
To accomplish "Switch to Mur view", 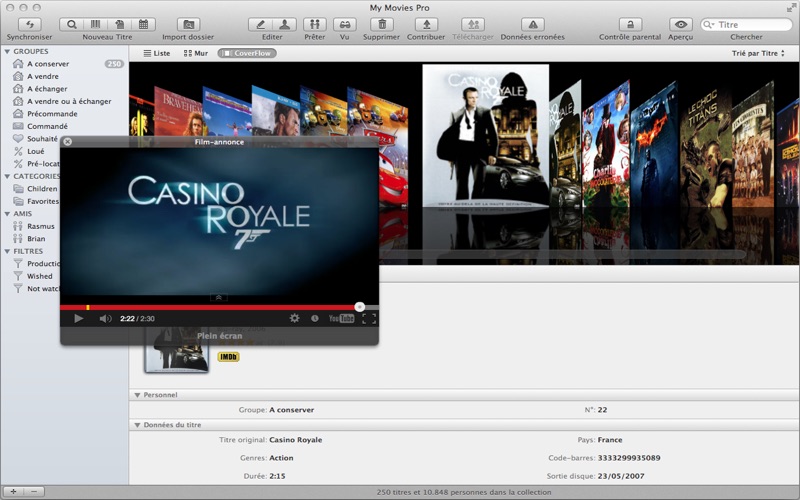I will [196, 53].
